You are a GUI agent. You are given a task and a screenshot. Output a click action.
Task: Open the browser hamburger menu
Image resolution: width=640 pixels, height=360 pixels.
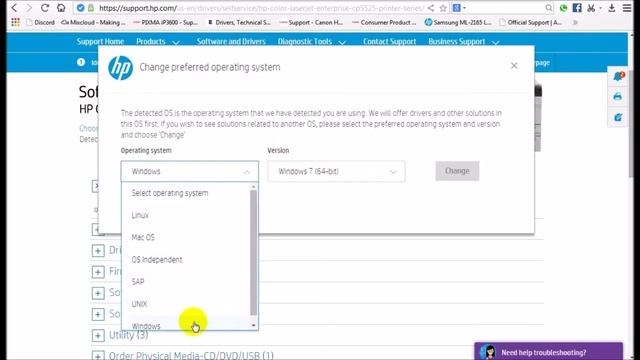(x=627, y=8)
